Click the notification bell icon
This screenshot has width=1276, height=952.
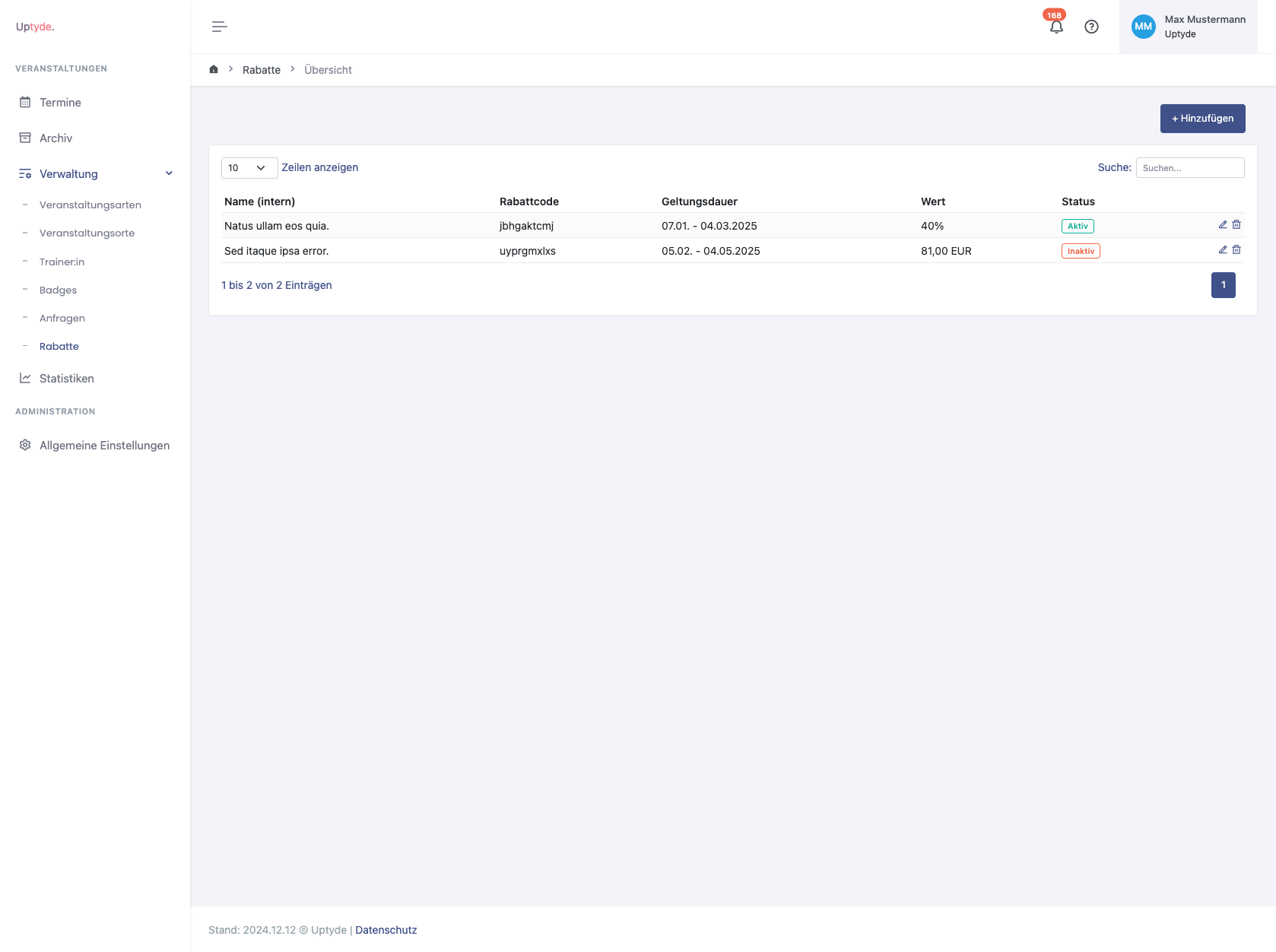[x=1055, y=27]
